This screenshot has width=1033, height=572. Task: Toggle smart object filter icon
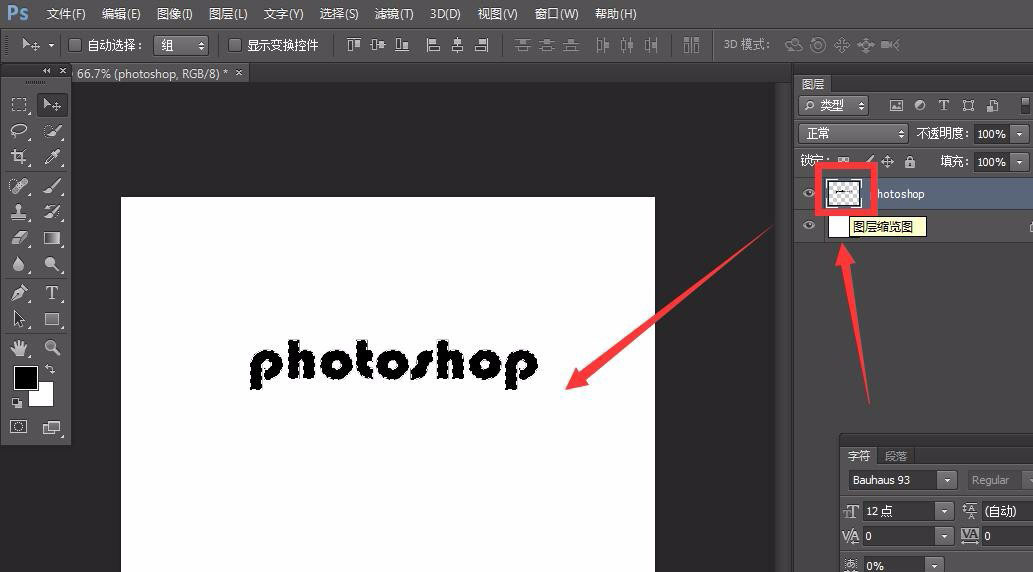993,105
